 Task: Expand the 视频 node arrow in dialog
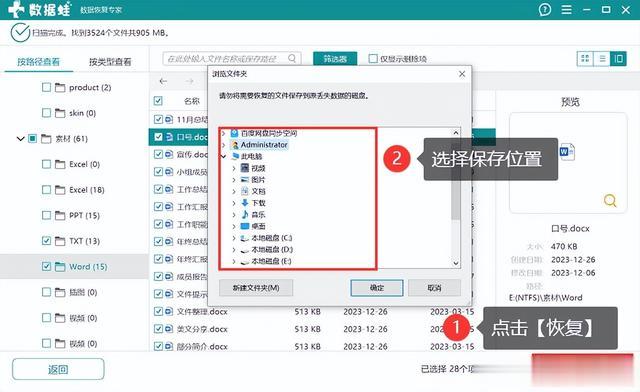point(234,168)
